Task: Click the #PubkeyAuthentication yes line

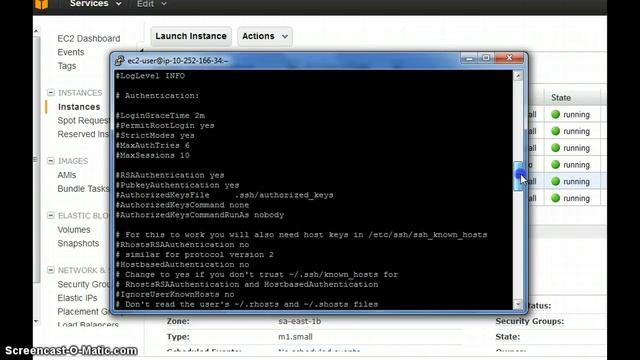Action: pos(177,185)
